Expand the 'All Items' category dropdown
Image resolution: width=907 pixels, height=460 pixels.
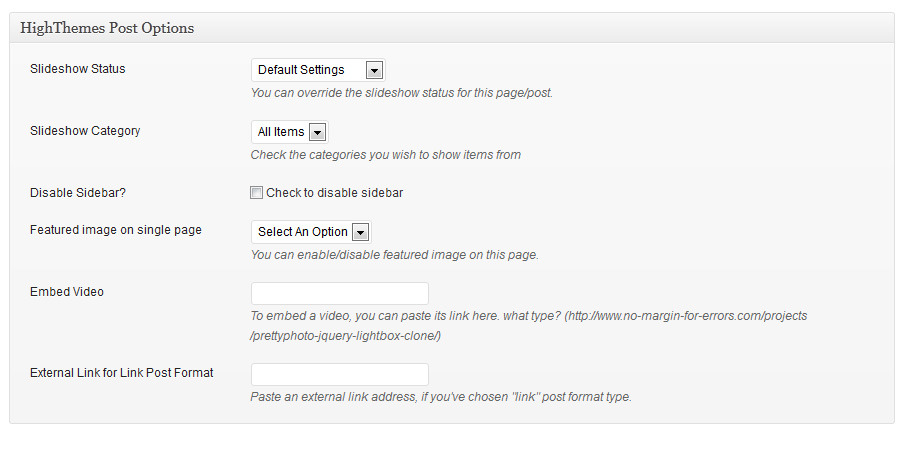click(282, 132)
